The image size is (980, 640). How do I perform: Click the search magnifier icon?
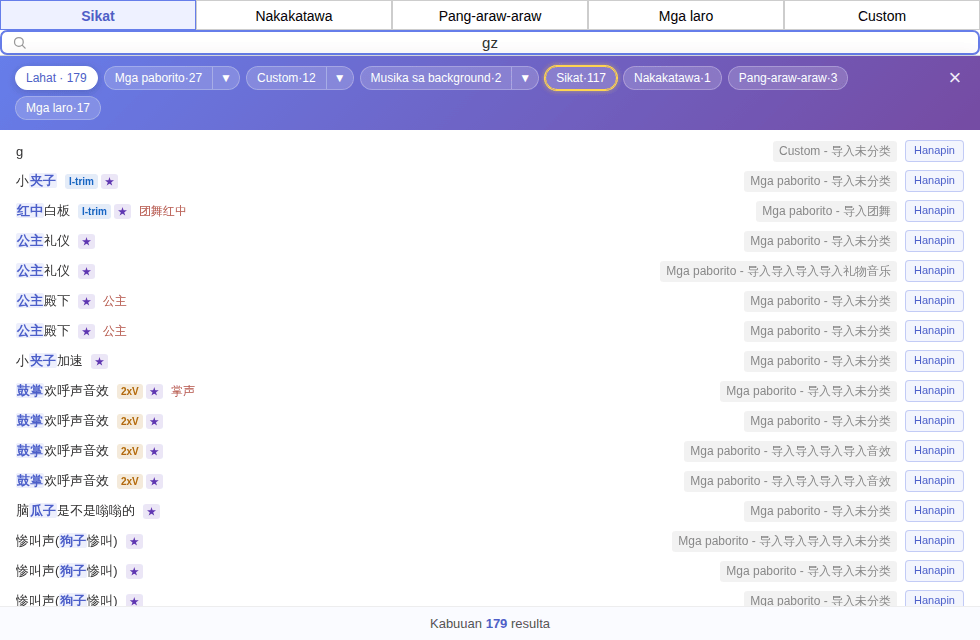point(19,42)
